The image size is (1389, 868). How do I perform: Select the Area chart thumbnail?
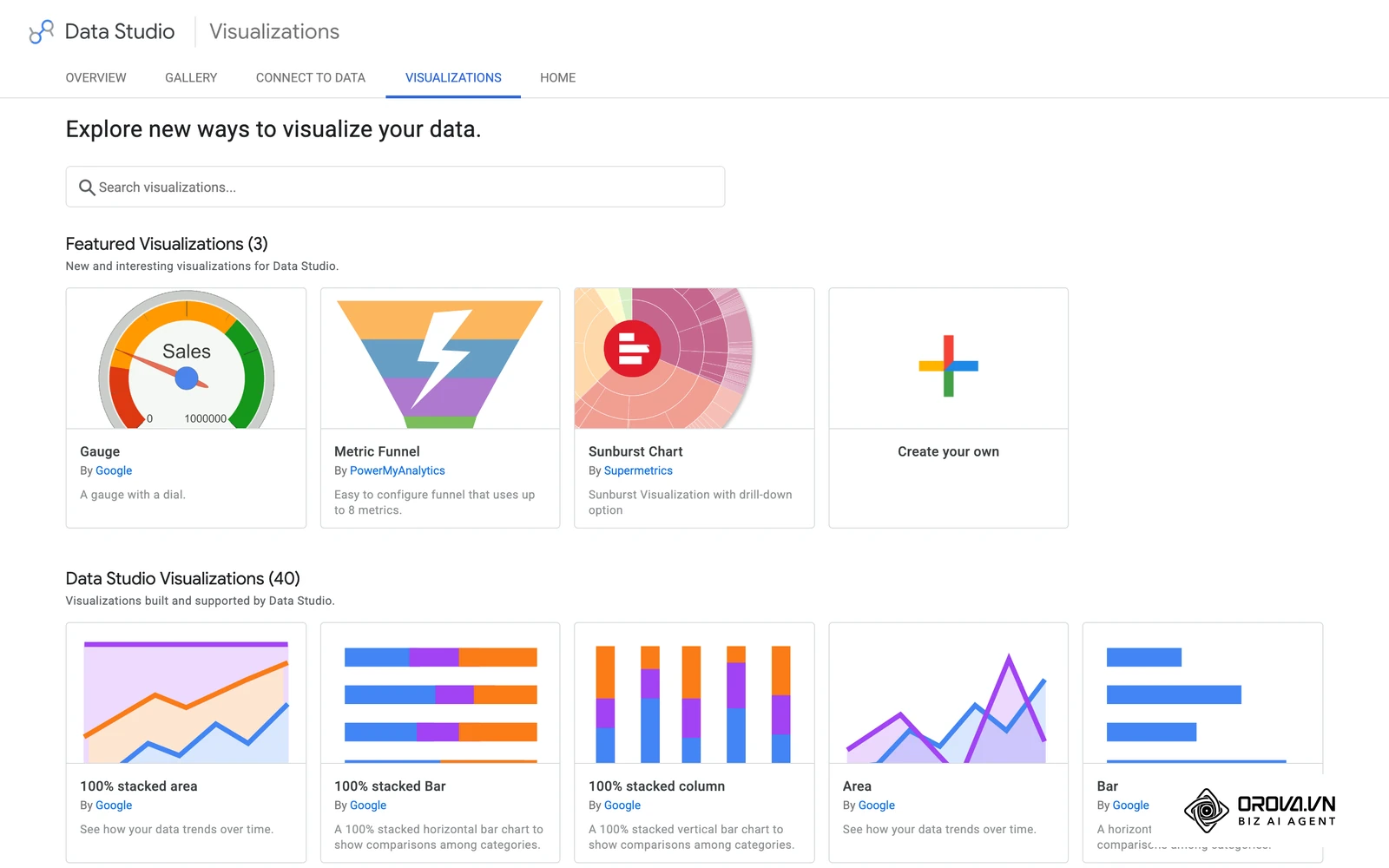pos(948,694)
